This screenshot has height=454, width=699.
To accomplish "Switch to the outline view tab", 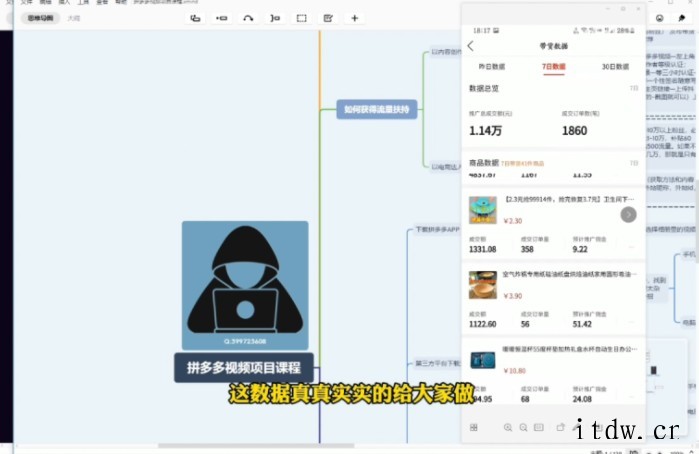I will click(74, 18).
